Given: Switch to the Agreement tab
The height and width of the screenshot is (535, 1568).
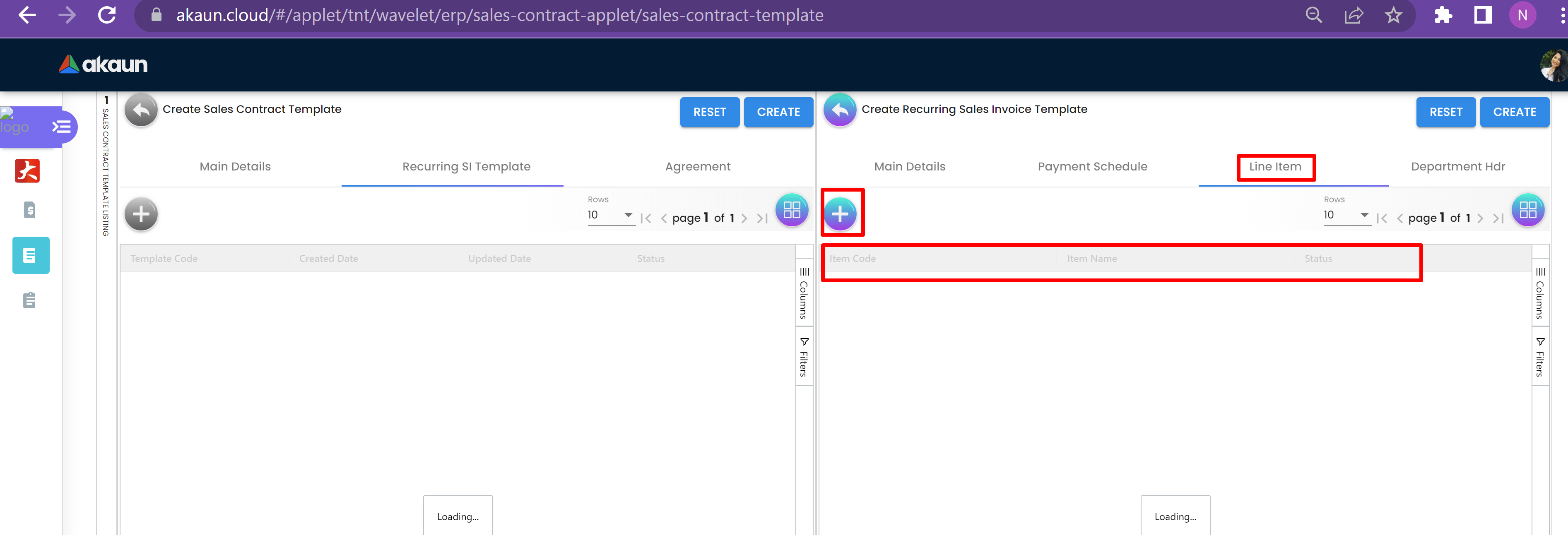Looking at the screenshot, I should tap(698, 167).
